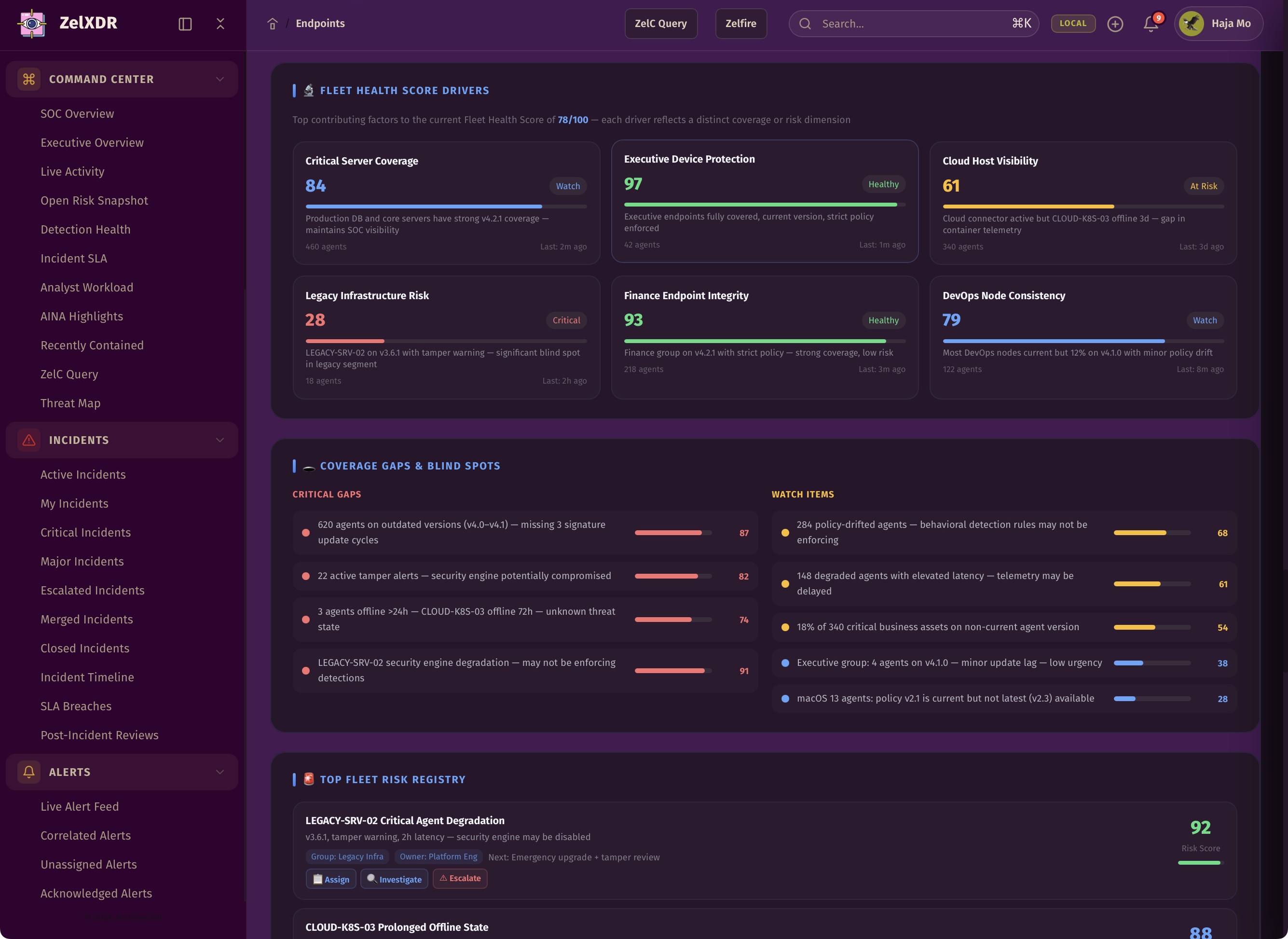Collapse the Alerts section chevron
The width and height of the screenshot is (1288, 939).
pyautogui.click(x=220, y=772)
